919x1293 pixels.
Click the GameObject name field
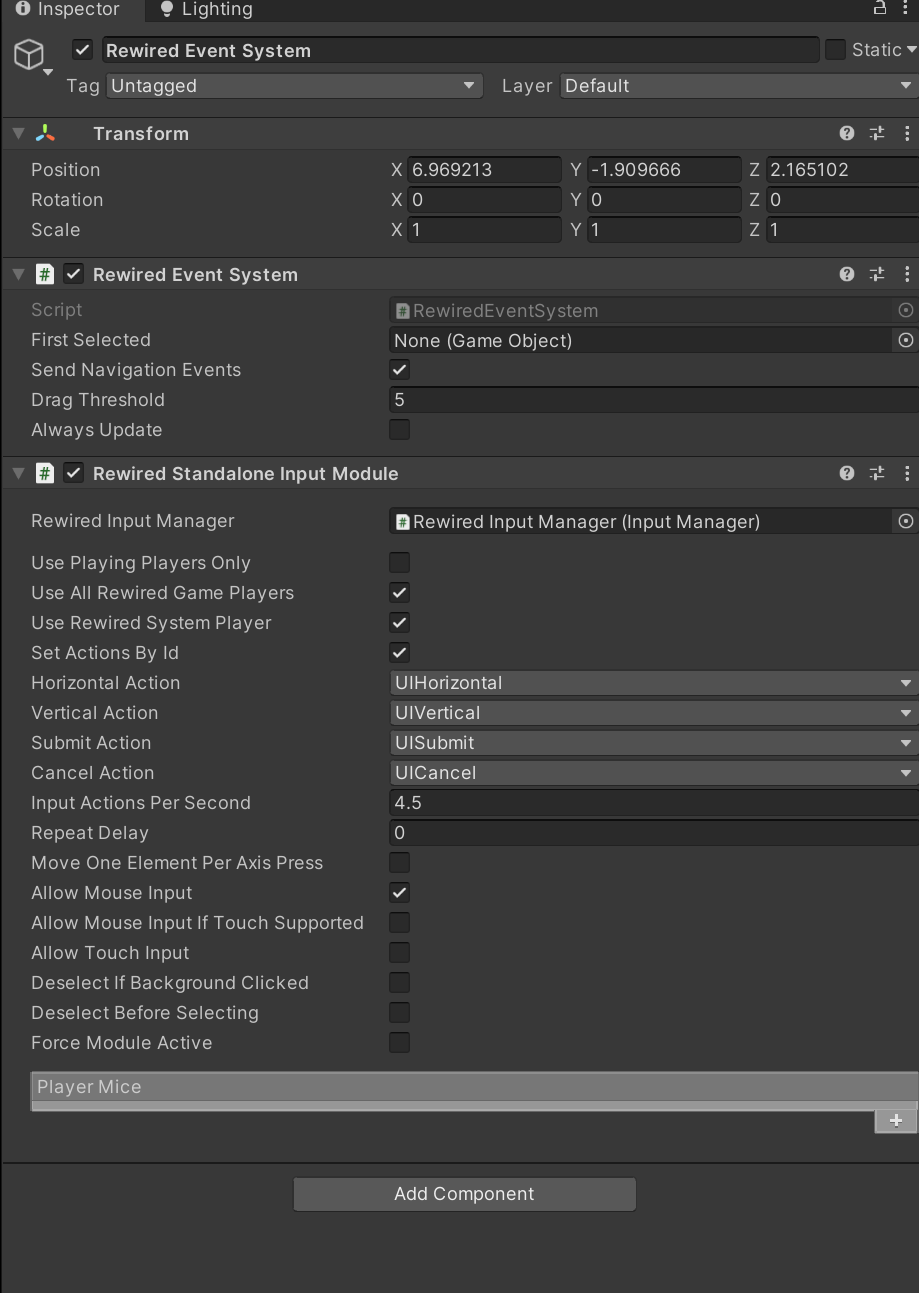coord(460,50)
